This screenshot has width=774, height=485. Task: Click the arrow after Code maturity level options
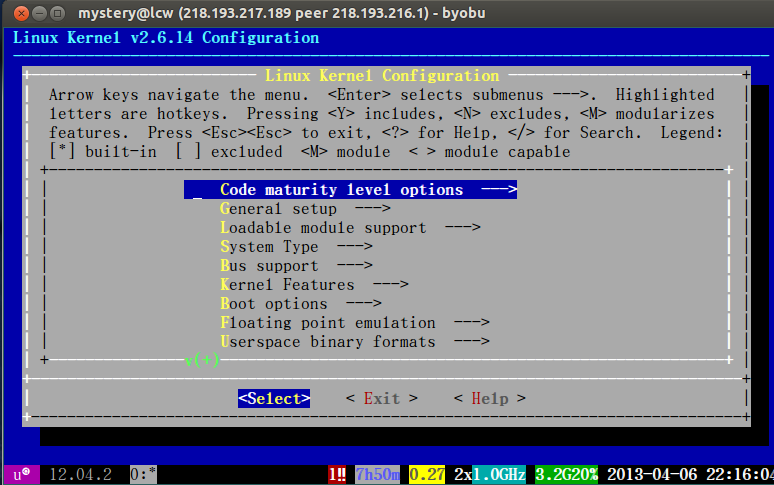click(x=499, y=189)
